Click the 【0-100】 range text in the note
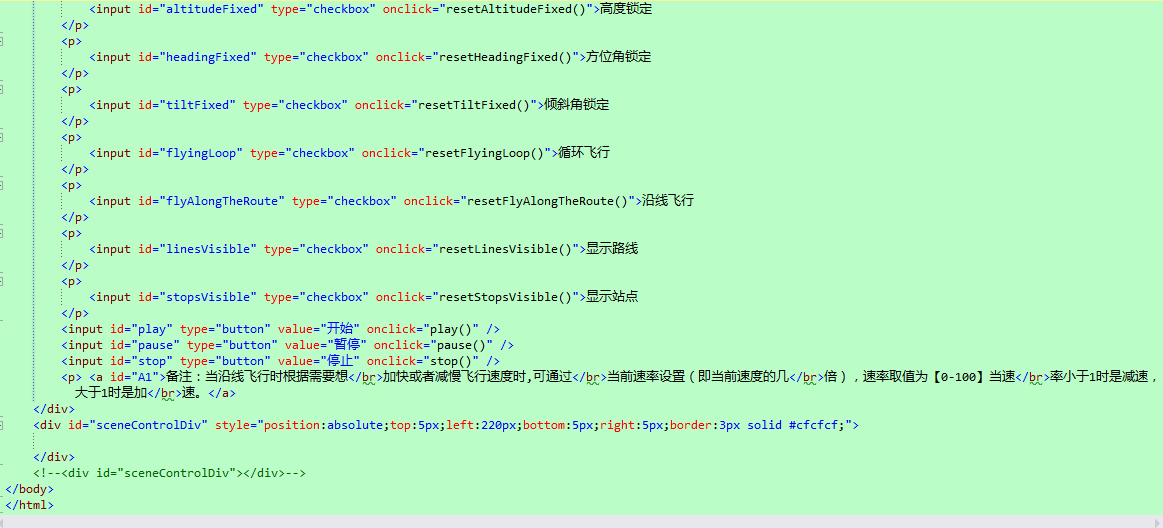1163x528 pixels. [x=959, y=377]
